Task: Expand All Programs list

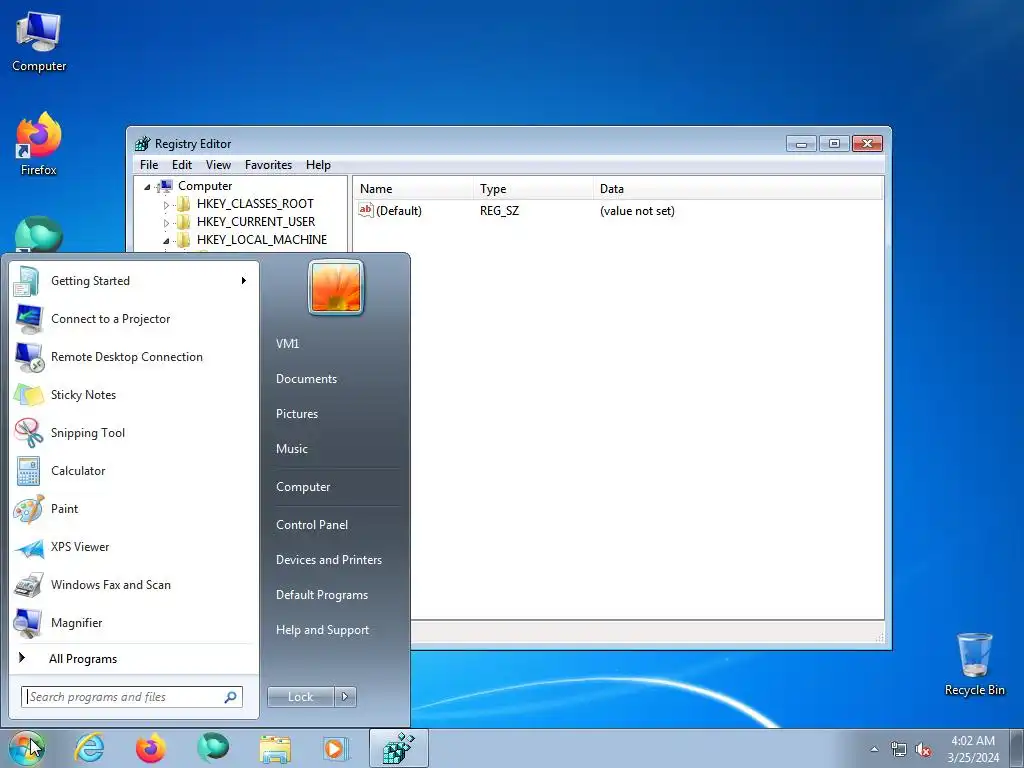Action: [133, 659]
